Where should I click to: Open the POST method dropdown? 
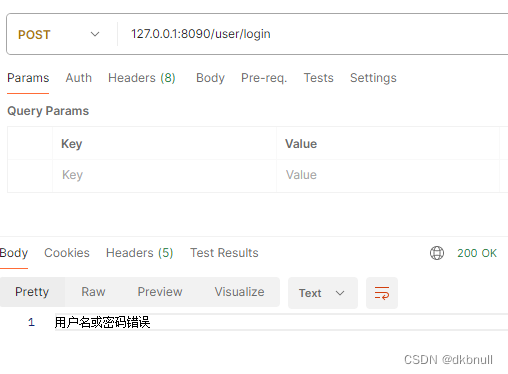59,34
